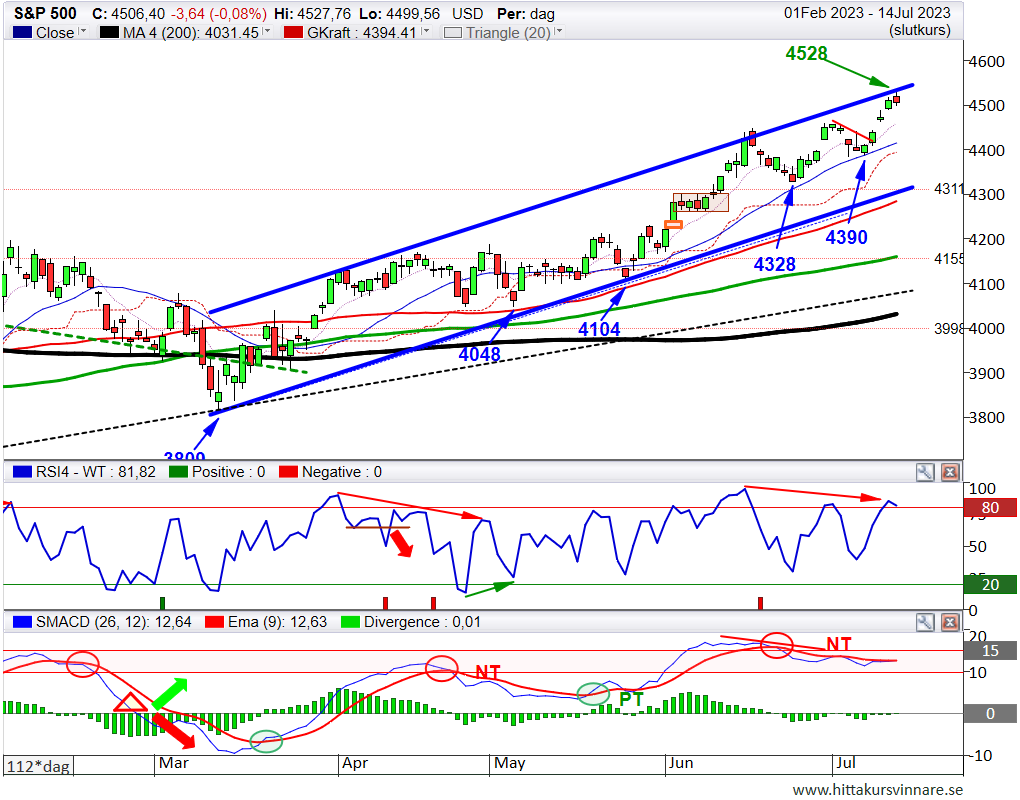Click the green PT label in SMACD panel
1020x800 pixels.
click(632, 700)
